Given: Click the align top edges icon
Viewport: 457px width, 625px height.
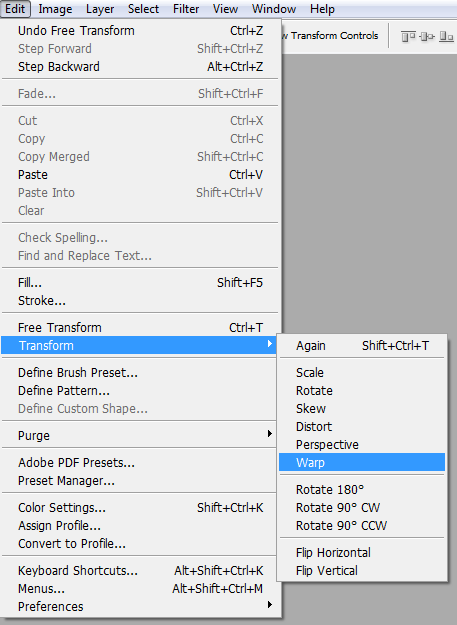Looking at the screenshot, I should (x=408, y=37).
